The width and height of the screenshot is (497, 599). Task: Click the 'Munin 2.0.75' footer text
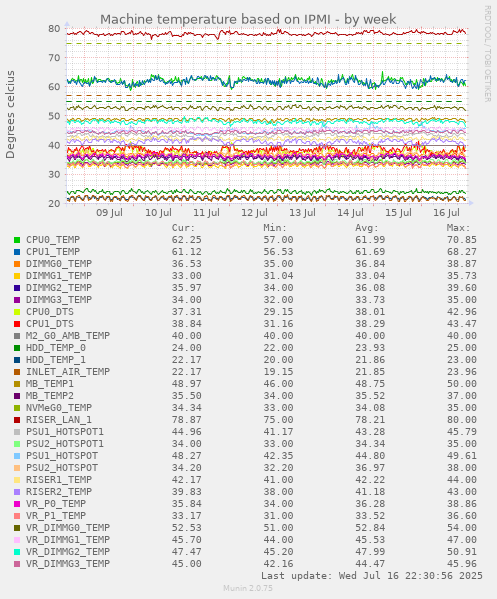248,588
